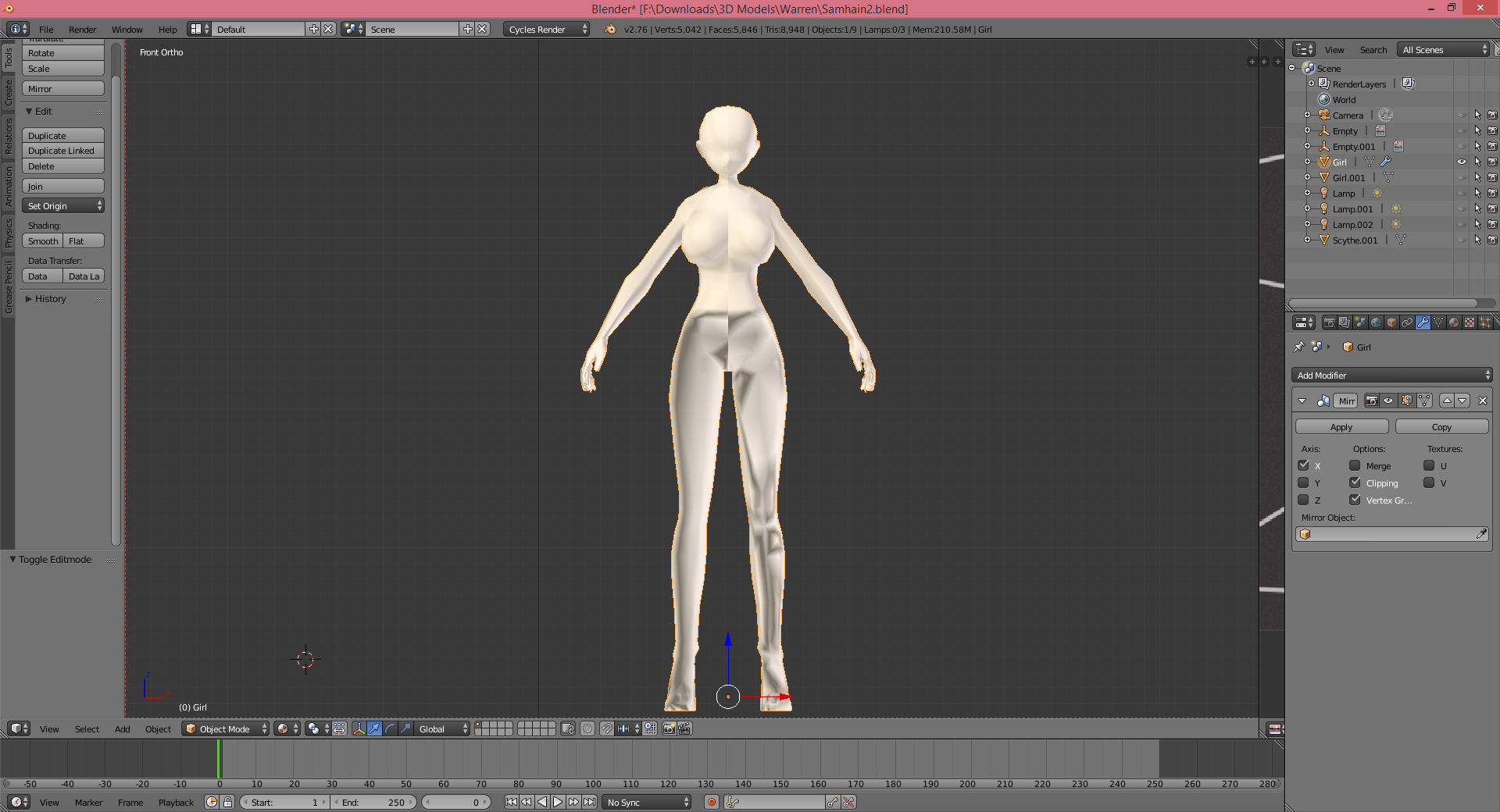Toggle Girl object visibility eye in outliner
Image resolution: width=1500 pixels, height=812 pixels.
(x=1462, y=162)
